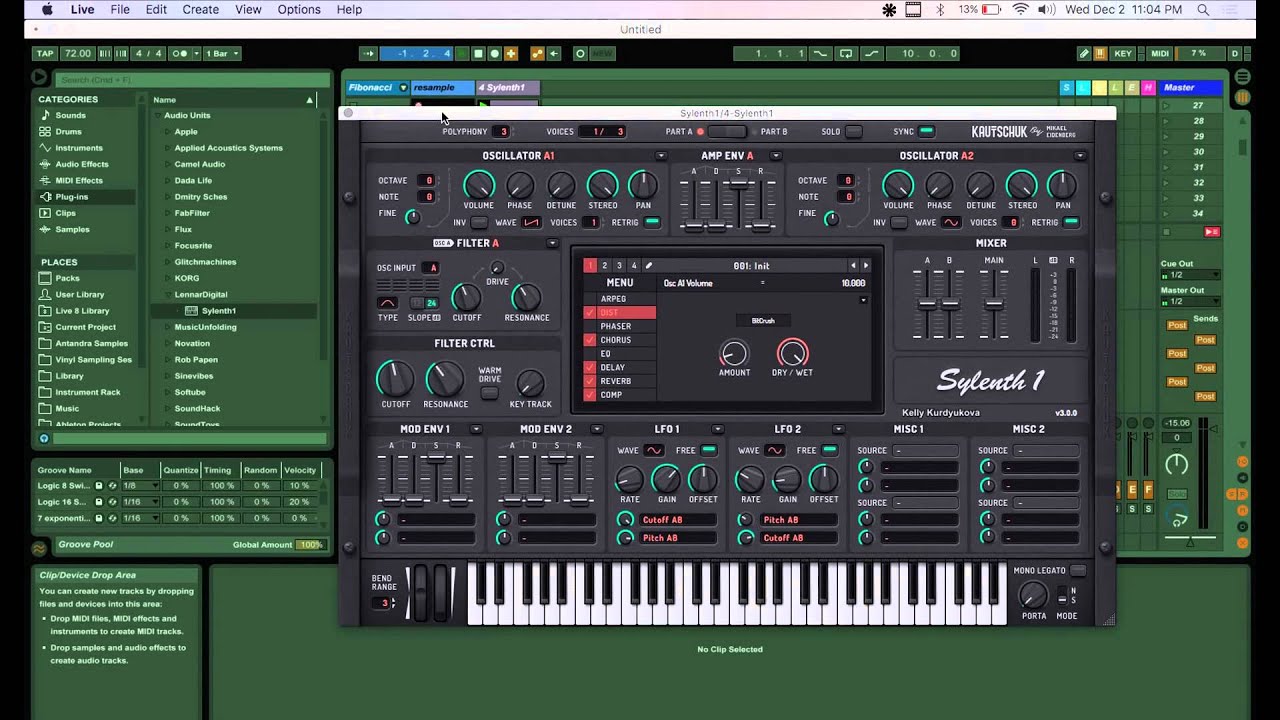
Task: Click Ableton's arrangement record button
Action: click(x=495, y=54)
